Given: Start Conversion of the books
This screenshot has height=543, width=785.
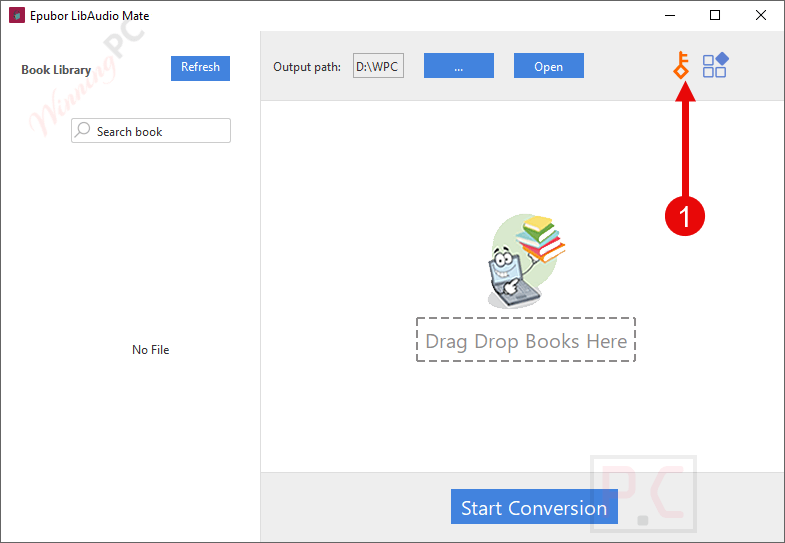Looking at the screenshot, I should (534, 506).
